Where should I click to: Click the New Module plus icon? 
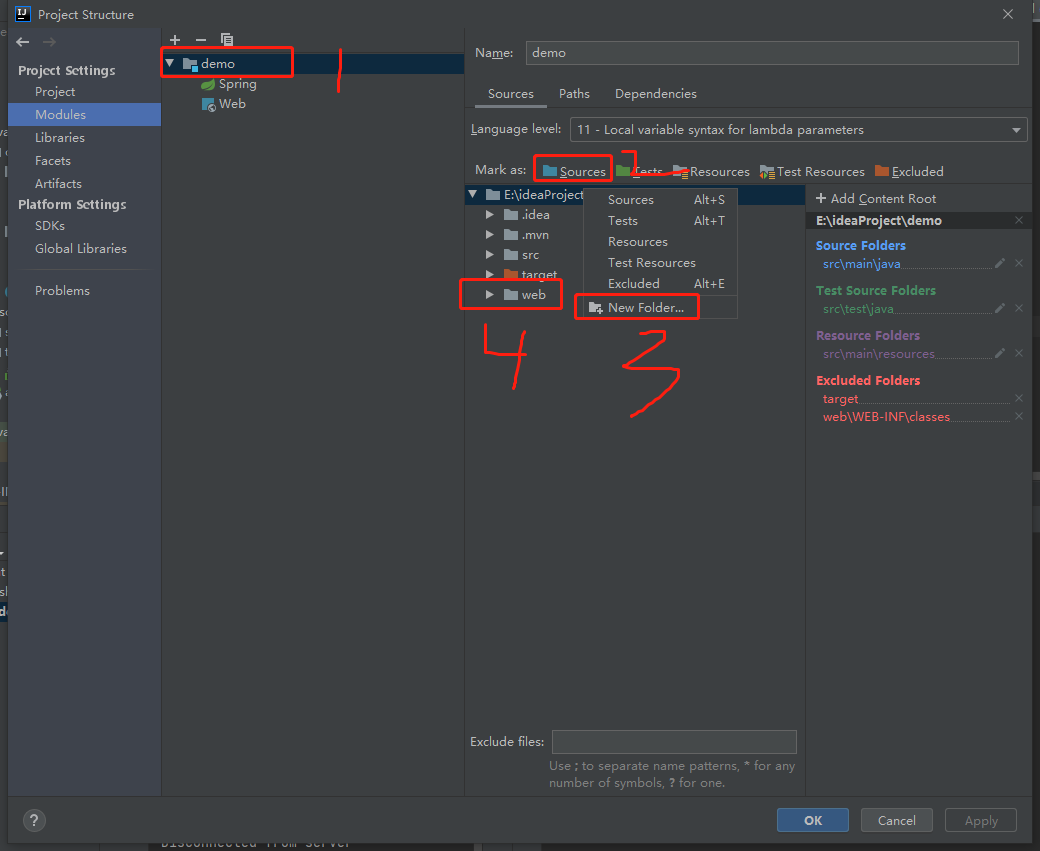174,39
